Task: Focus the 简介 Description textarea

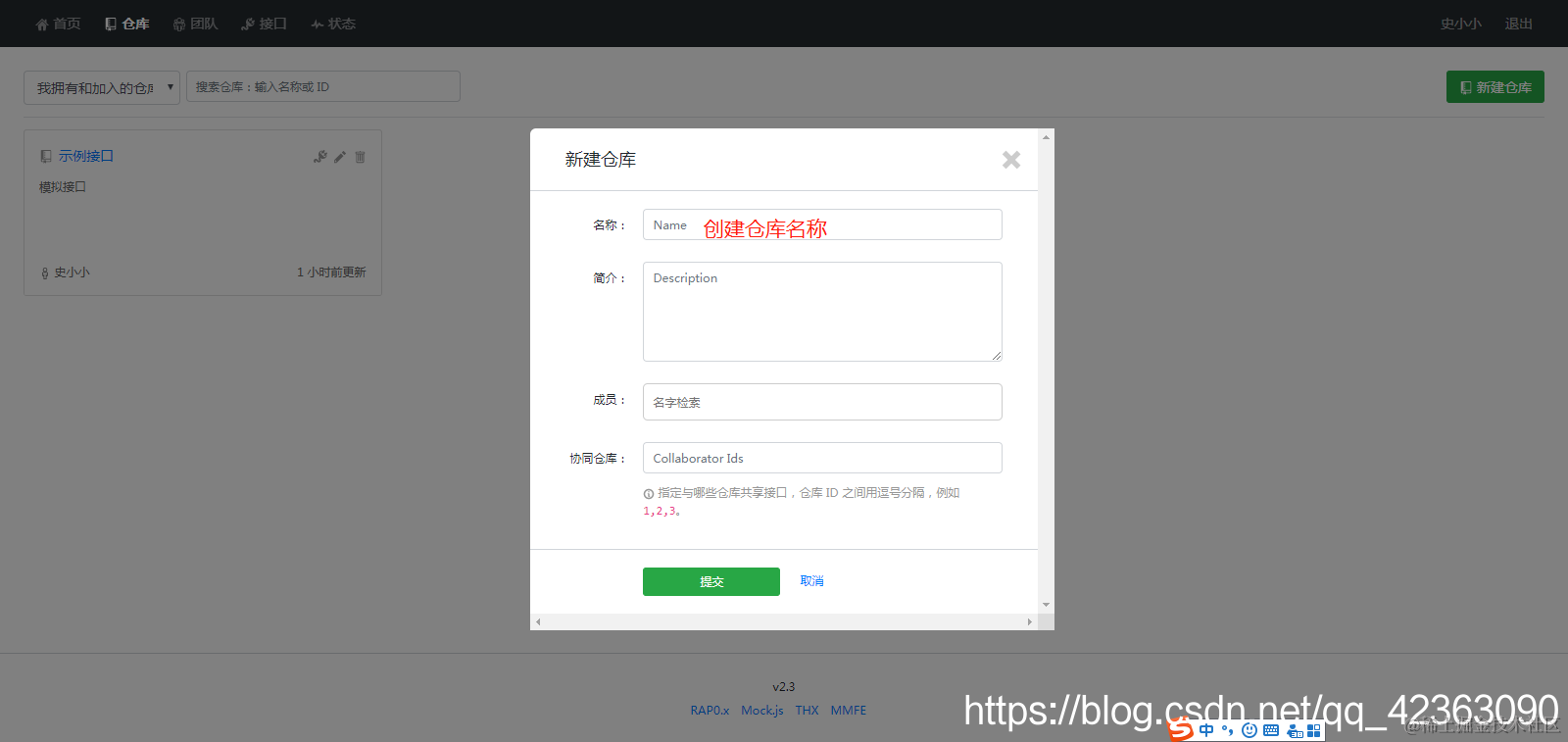Action: [822, 312]
